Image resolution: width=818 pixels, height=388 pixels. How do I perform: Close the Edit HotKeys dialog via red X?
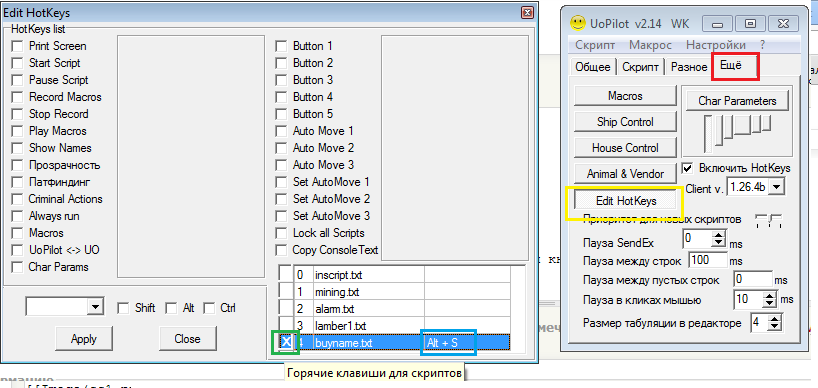(x=527, y=13)
